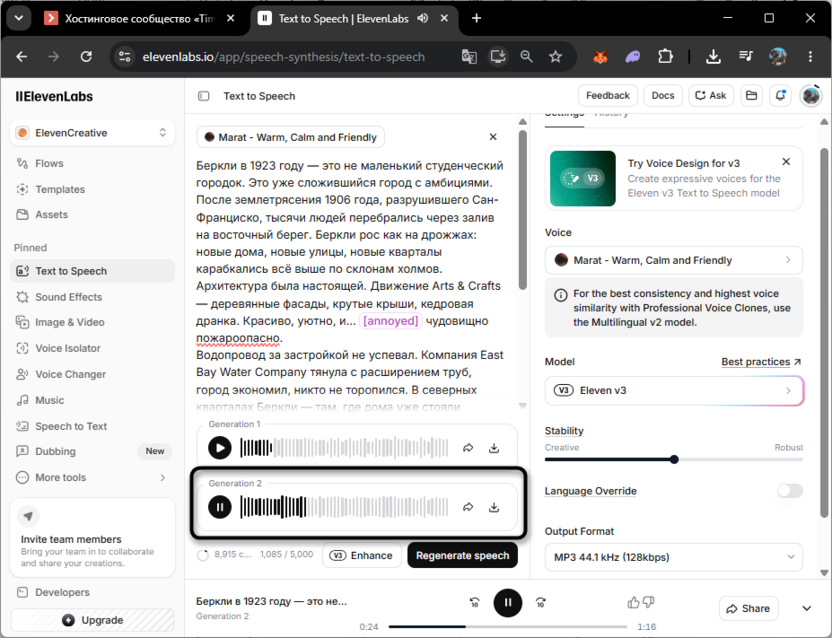
Task: Click thumbs up on generation
Action: coord(633,602)
